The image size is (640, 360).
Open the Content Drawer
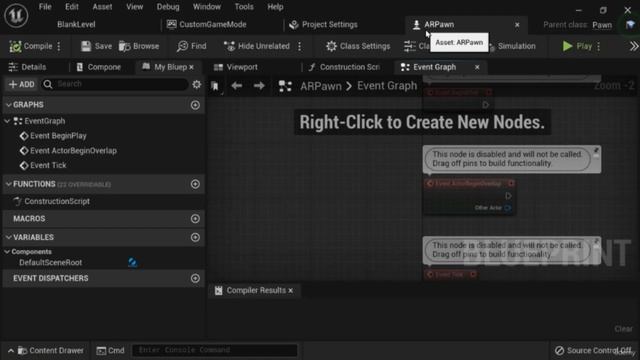pos(46,351)
